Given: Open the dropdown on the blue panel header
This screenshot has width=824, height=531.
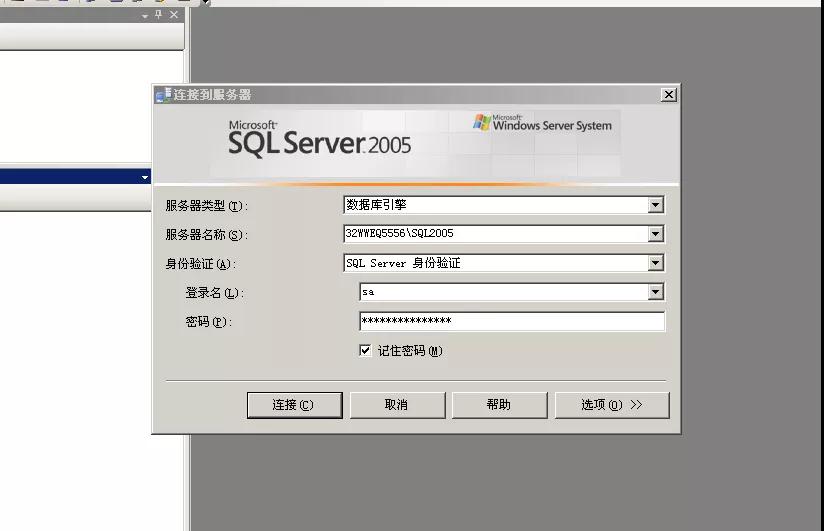Looking at the screenshot, I should click(x=145, y=177).
